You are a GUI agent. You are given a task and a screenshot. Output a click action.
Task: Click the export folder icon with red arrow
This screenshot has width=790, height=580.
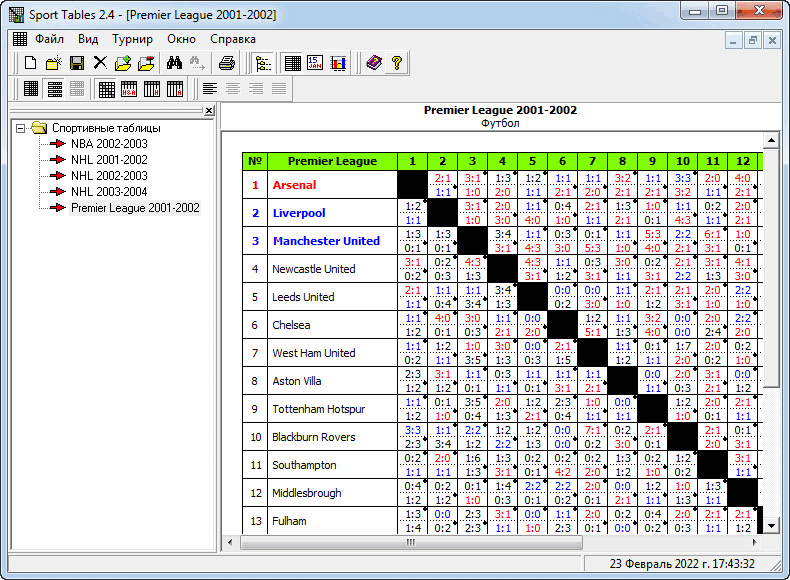click(146, 63)
